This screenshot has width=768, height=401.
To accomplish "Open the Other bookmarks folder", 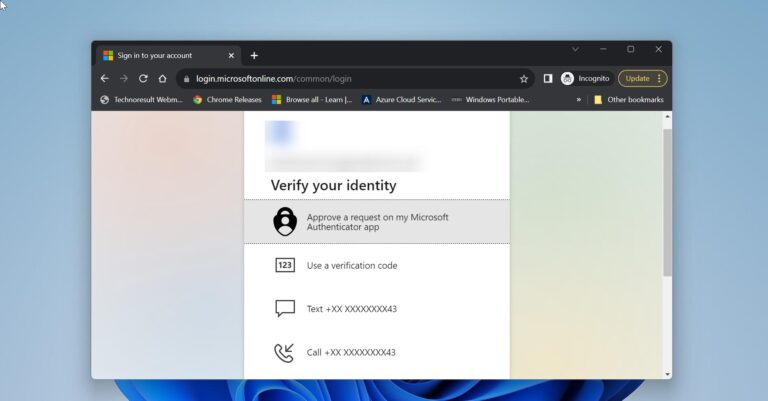I will [x=628, y=99].
